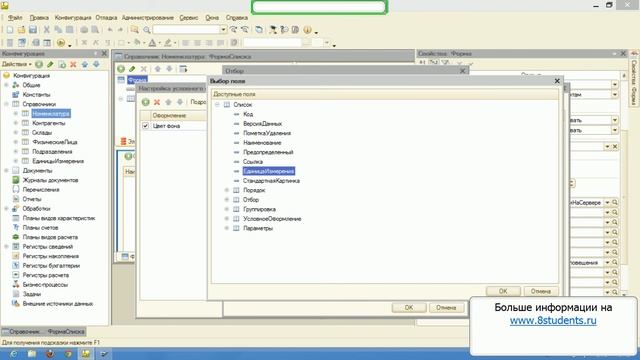This screenshot has width=640, height=360.
Task: Open the Конфигурация menu
Action: tap(73, 18)
